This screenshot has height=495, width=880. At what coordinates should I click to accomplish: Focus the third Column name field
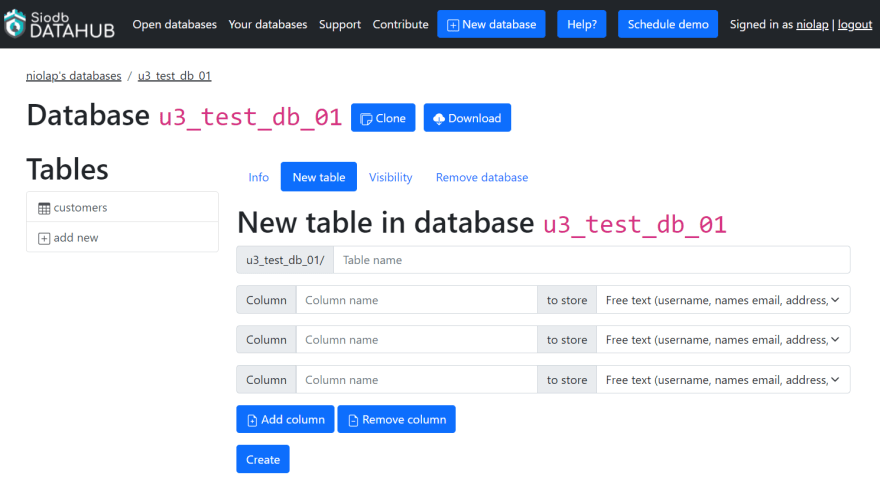(416, 380)
